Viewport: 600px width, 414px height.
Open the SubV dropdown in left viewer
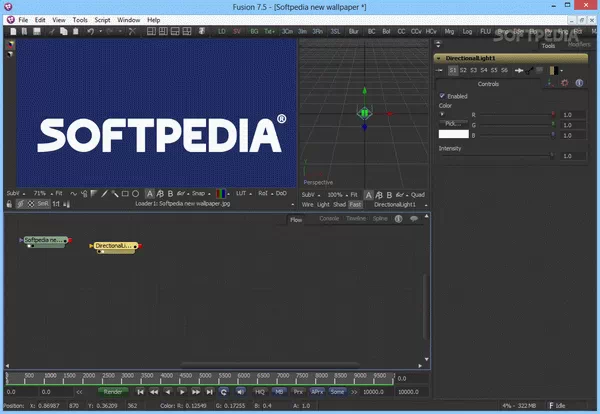pyautogui.click(x=16, y=193)
